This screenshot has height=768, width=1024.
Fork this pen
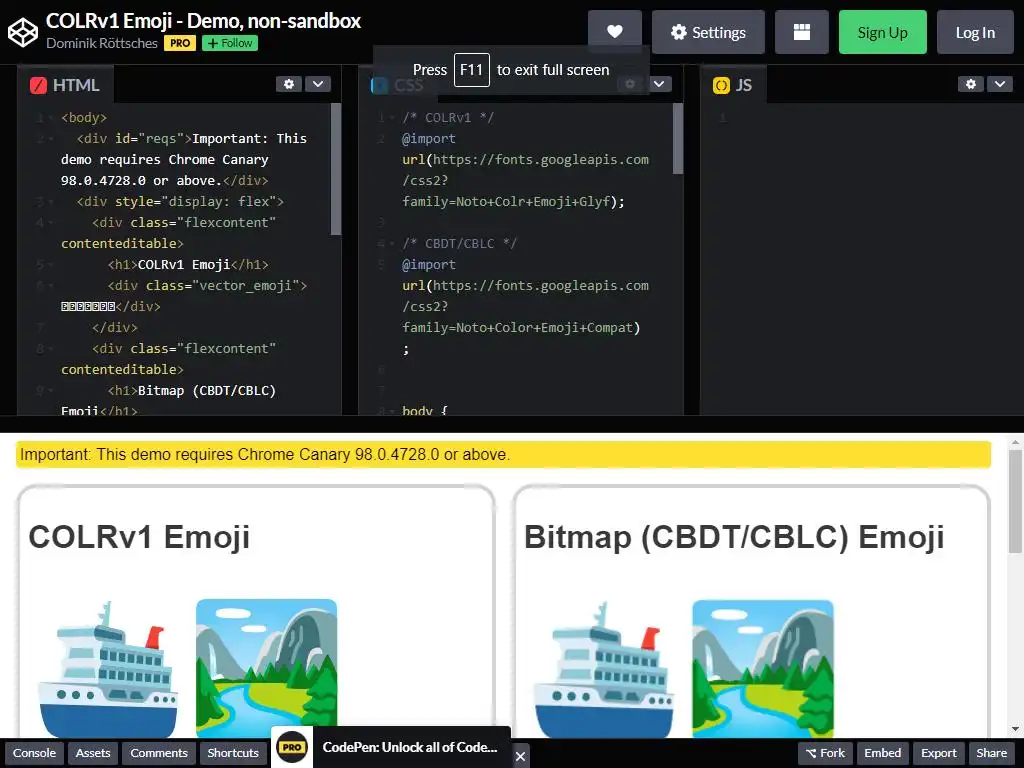[825, 753]
